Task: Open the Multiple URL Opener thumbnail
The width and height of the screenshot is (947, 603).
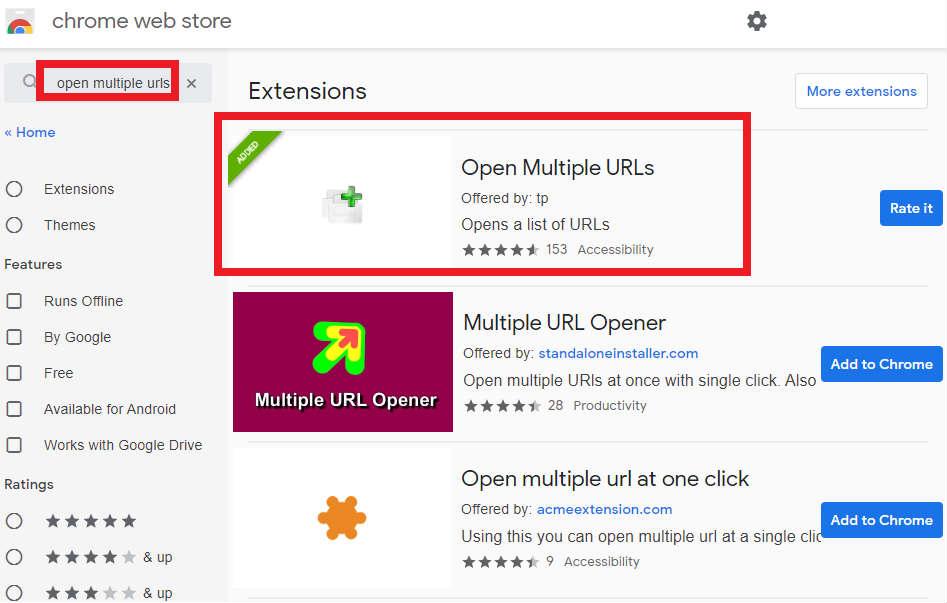Action: click(x=343, y=361)
